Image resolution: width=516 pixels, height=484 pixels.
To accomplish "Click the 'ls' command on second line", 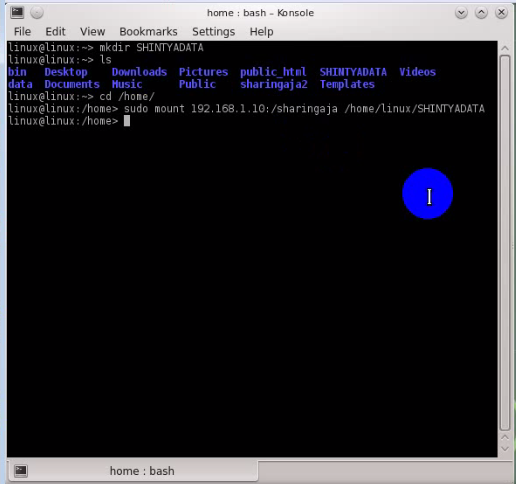I will (x=106, y=60).
